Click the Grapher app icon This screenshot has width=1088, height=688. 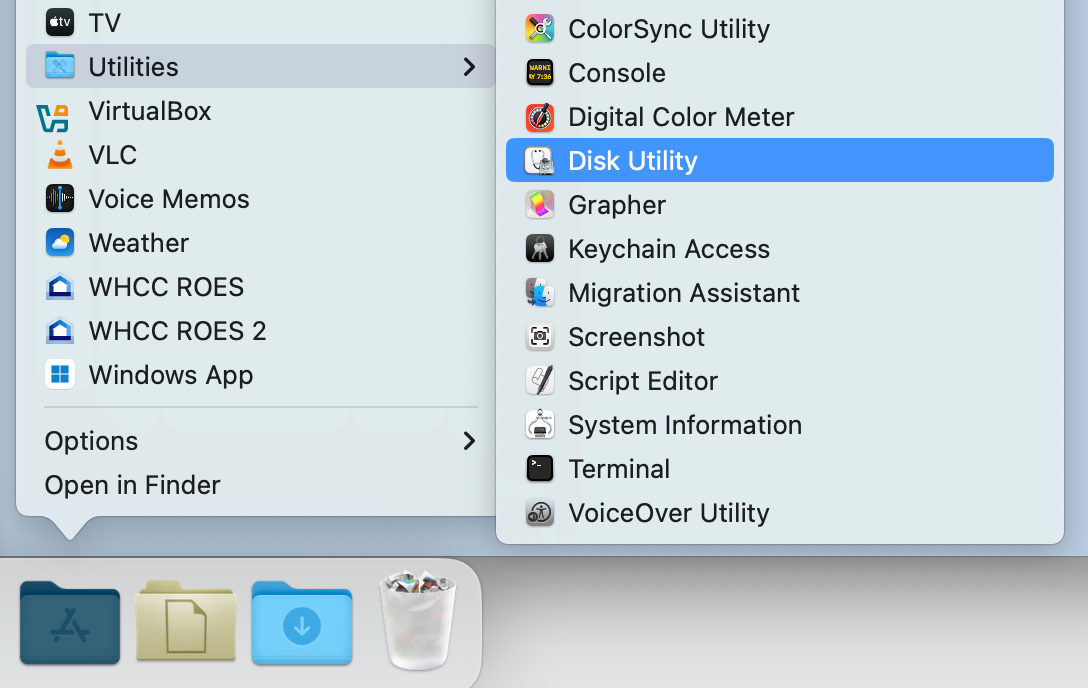click(x=540, y=205)
